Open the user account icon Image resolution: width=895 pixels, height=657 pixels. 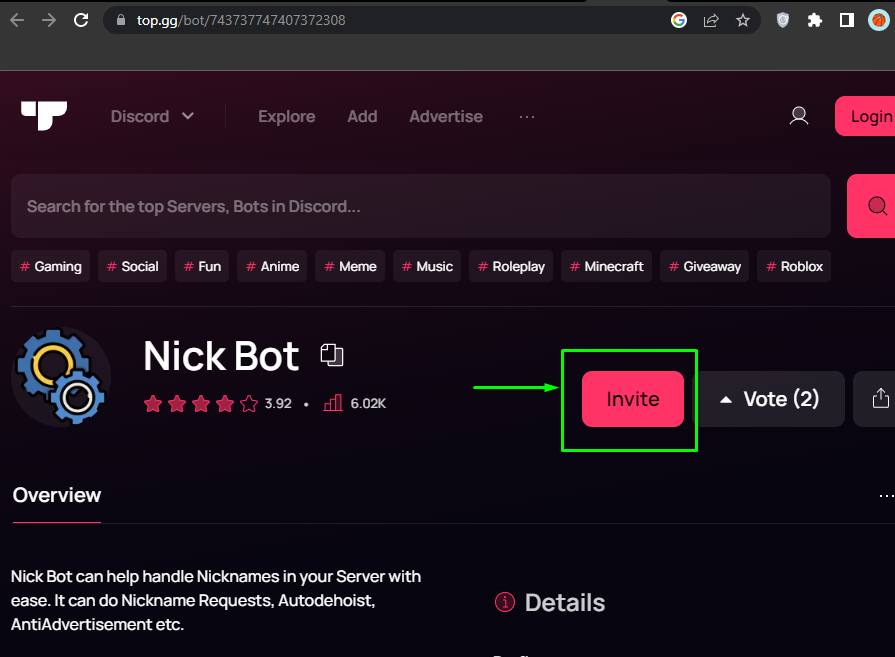[x=799, y=116]
